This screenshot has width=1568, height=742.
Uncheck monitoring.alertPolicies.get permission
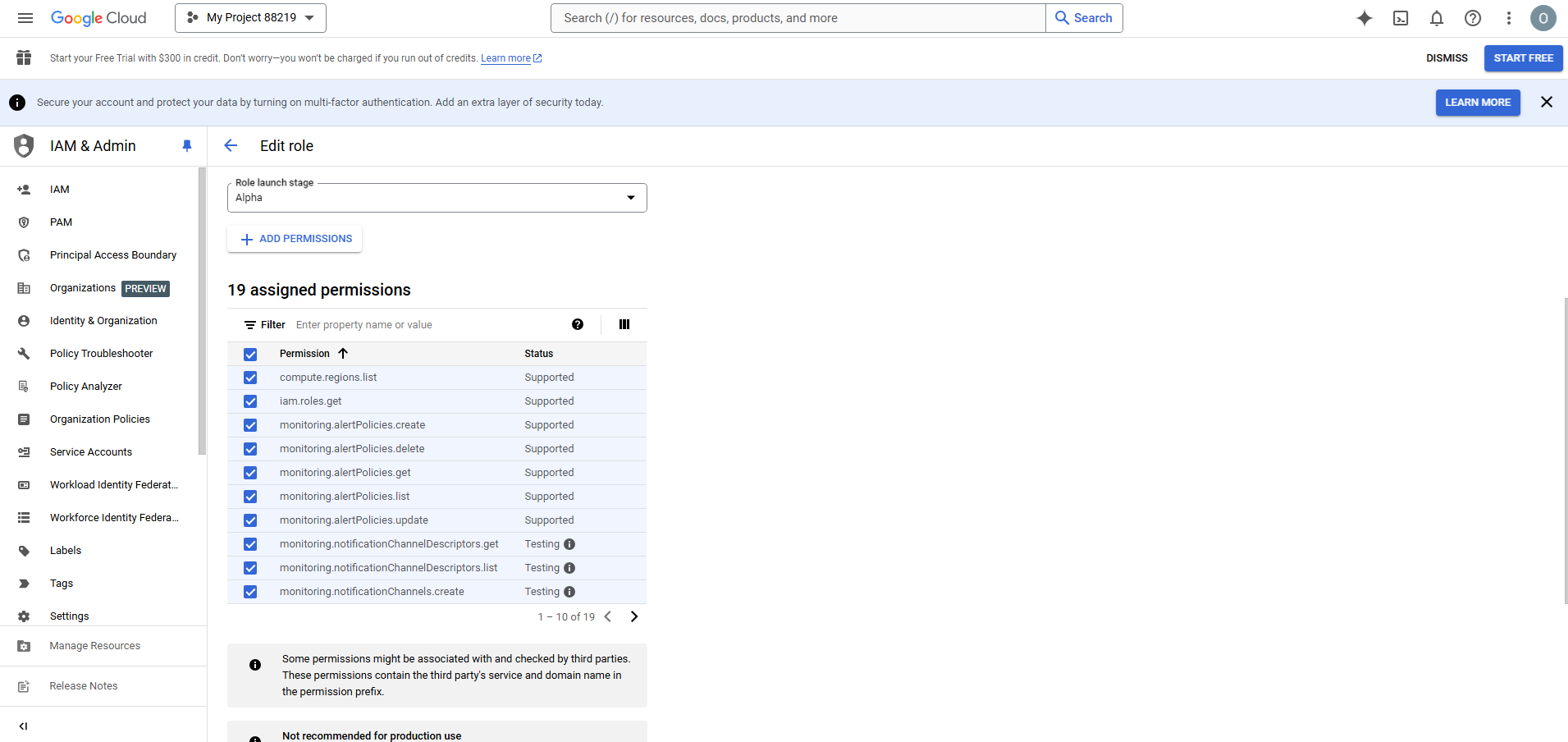250,473
